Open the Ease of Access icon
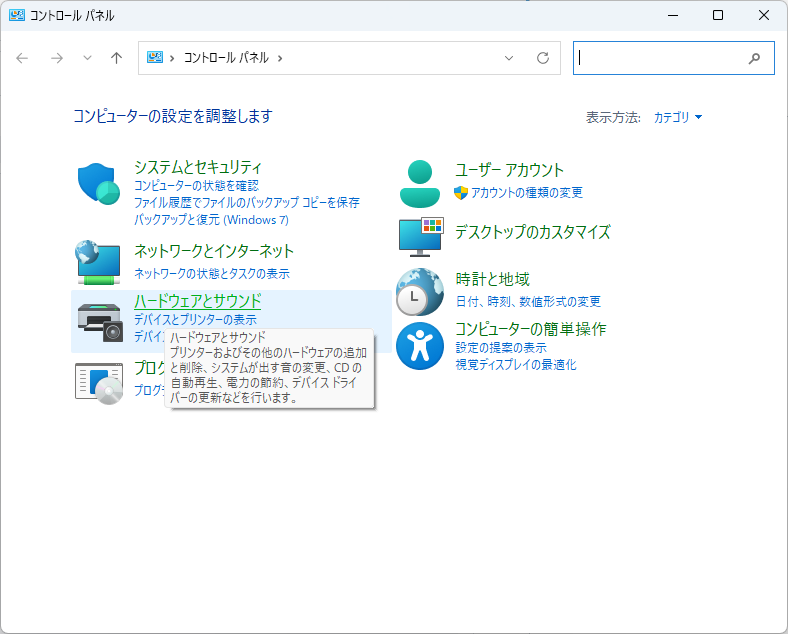The image size is (788, 634). click(x=420, y=346)
